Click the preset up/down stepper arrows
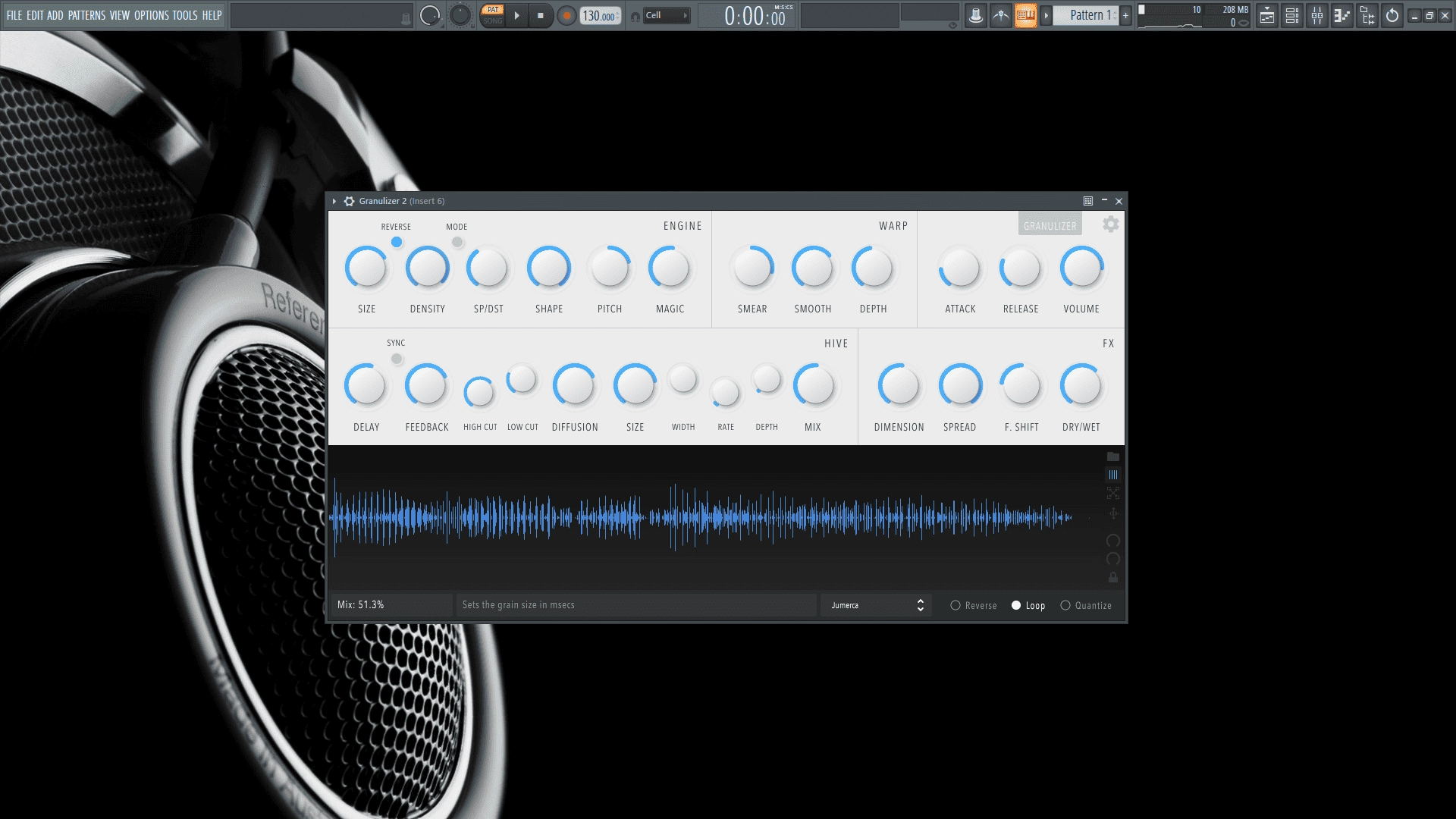Viewport: 1456px width, 819px height. pos(921,605)
